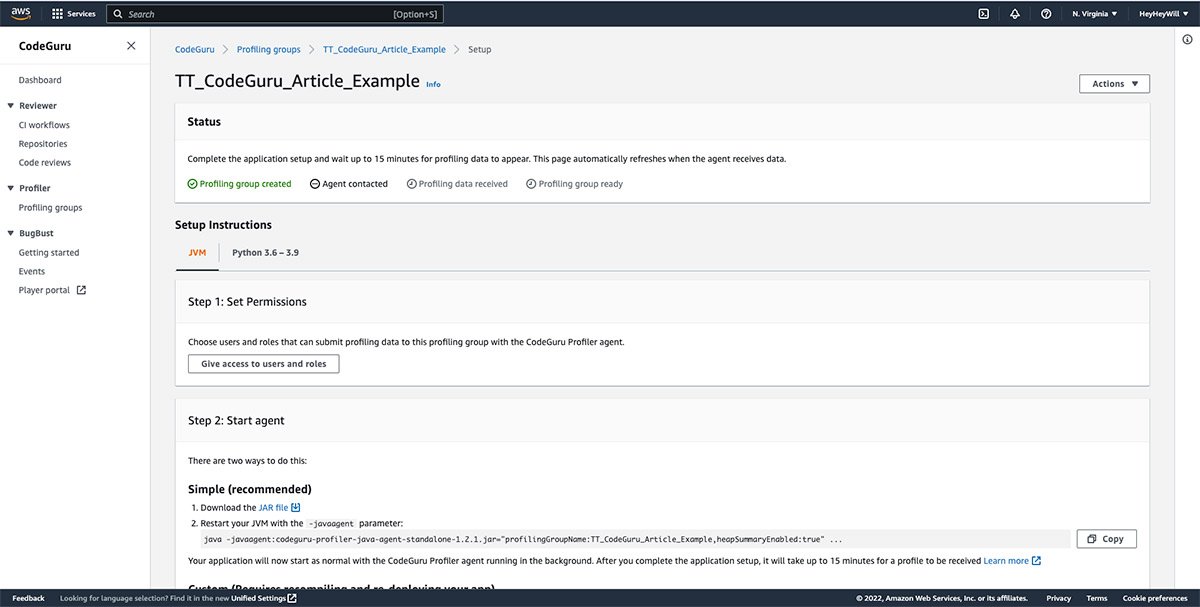Open the Services grid menu icon
1200x607 pixels.
pos(57,14)
